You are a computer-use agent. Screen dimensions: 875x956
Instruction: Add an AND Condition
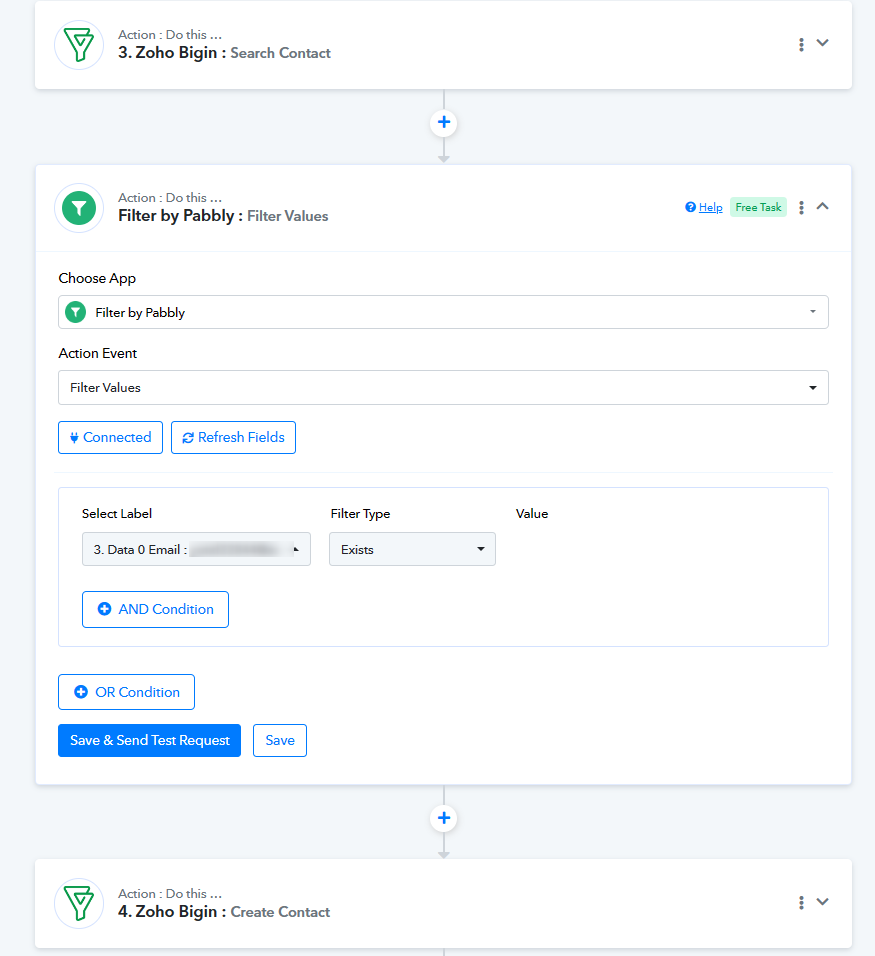155,609
